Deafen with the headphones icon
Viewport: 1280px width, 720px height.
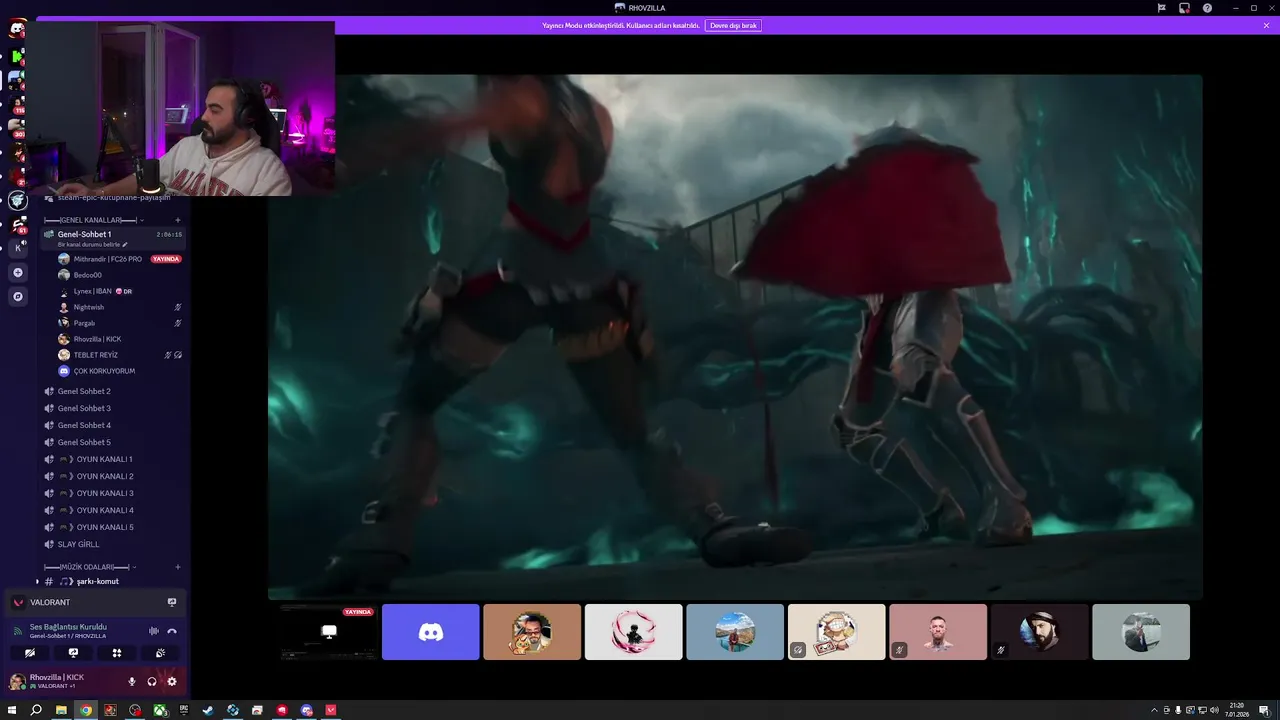point(152,681)
